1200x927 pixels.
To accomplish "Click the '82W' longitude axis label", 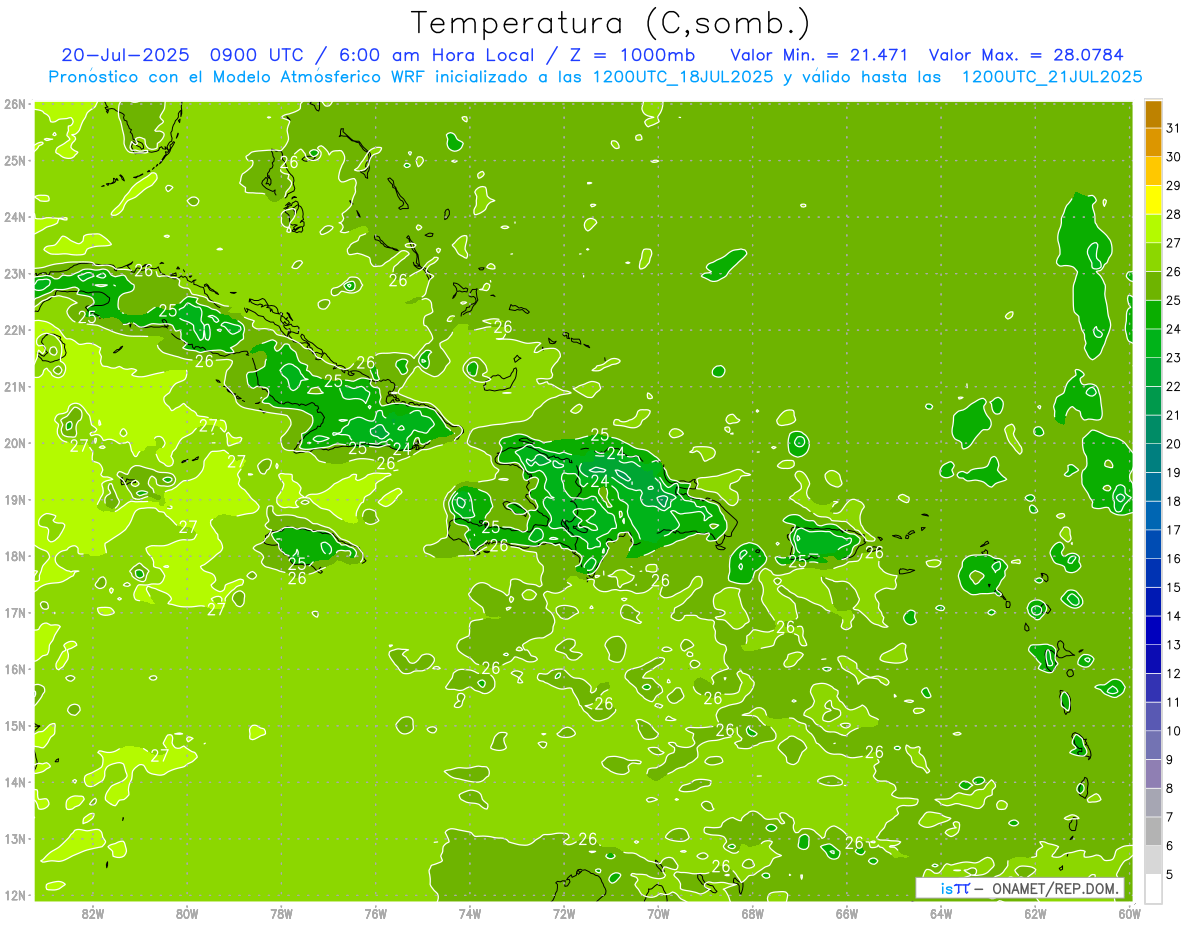I will [93, 913].
